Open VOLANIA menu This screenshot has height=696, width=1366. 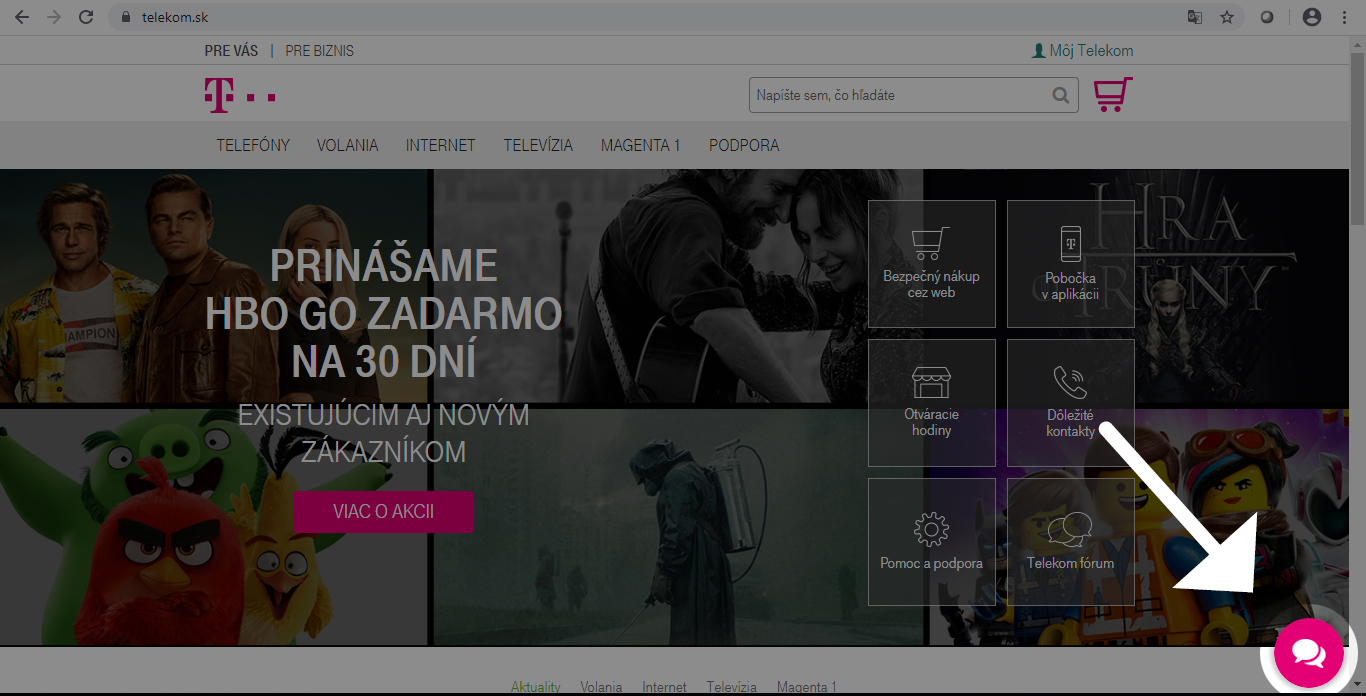click(348, 145)
